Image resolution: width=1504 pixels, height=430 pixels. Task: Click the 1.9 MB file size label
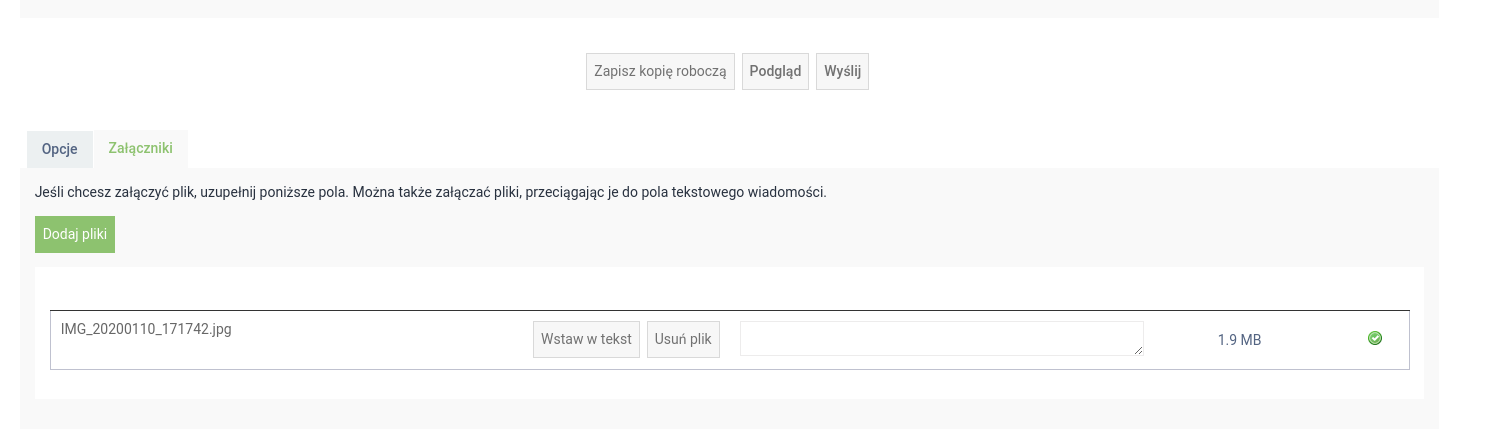(1239, 340)
